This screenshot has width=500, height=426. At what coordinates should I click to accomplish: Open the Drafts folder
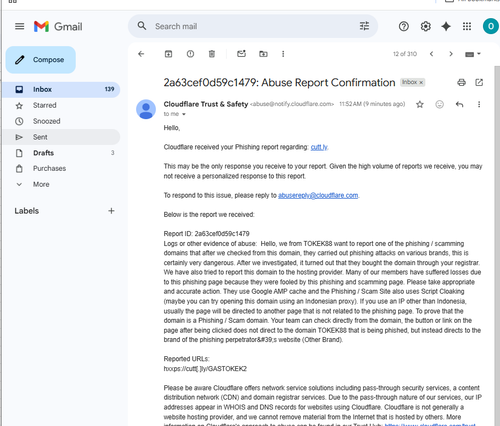click(x=61, y=153)
